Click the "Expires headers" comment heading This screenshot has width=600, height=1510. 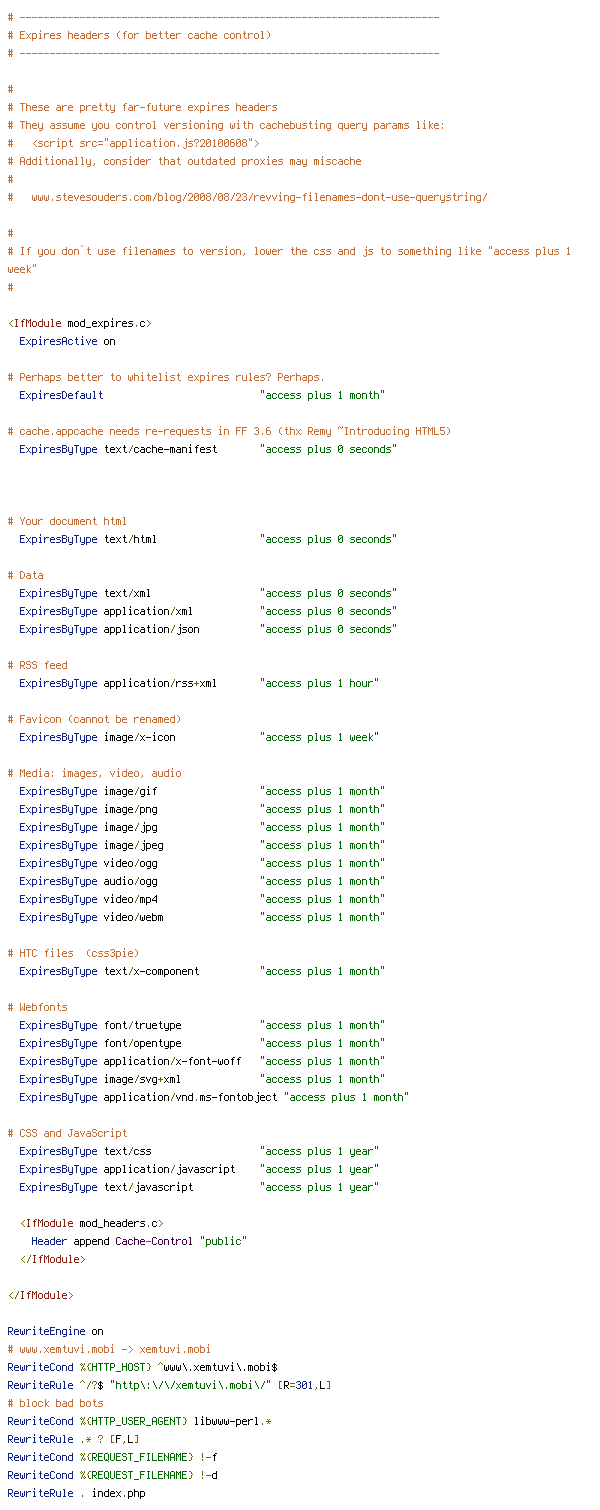(x=139, y=35)
